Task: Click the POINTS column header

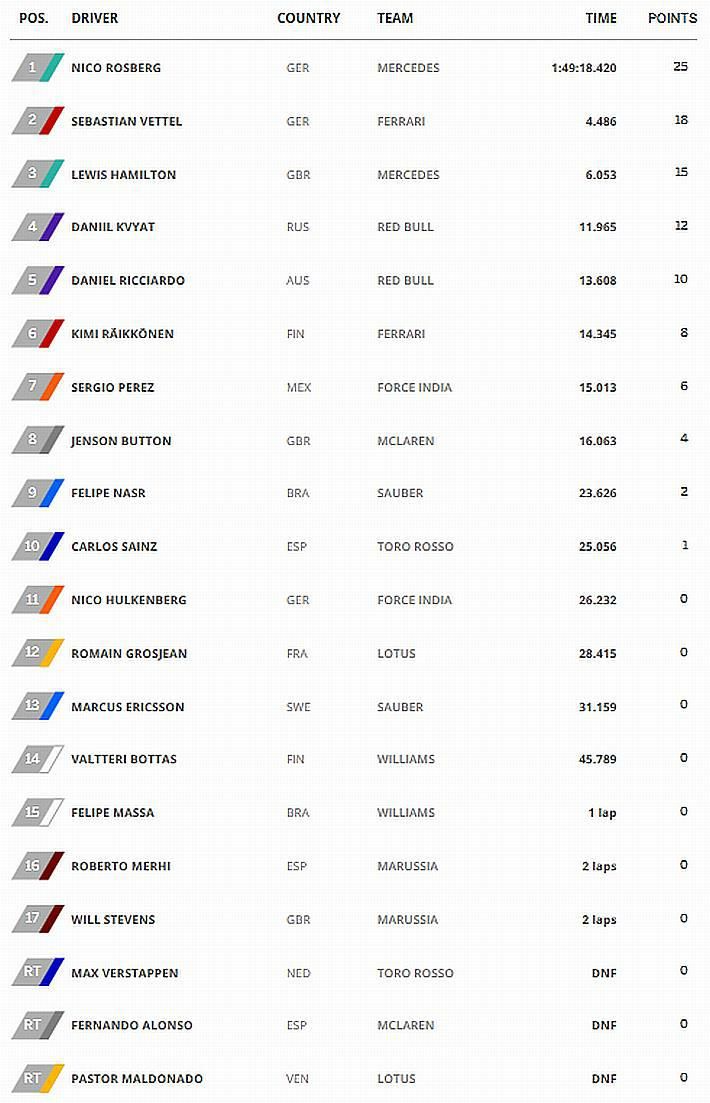Action: click(x=672, y=18)
